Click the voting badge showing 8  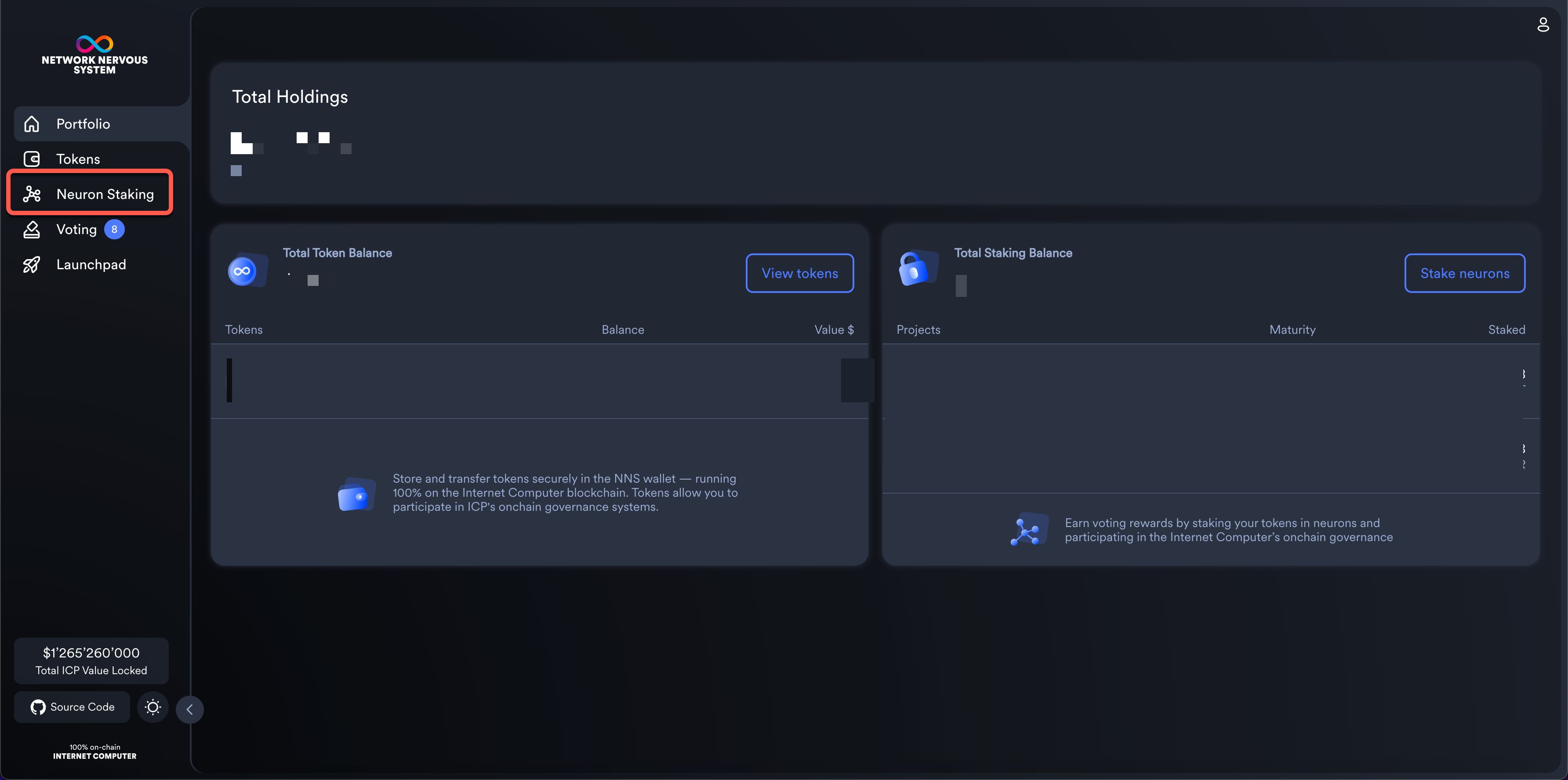[114, 229]
